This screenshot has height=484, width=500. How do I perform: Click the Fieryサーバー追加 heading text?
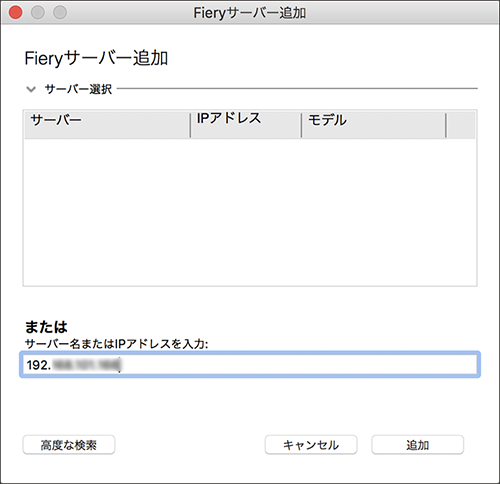96,58
